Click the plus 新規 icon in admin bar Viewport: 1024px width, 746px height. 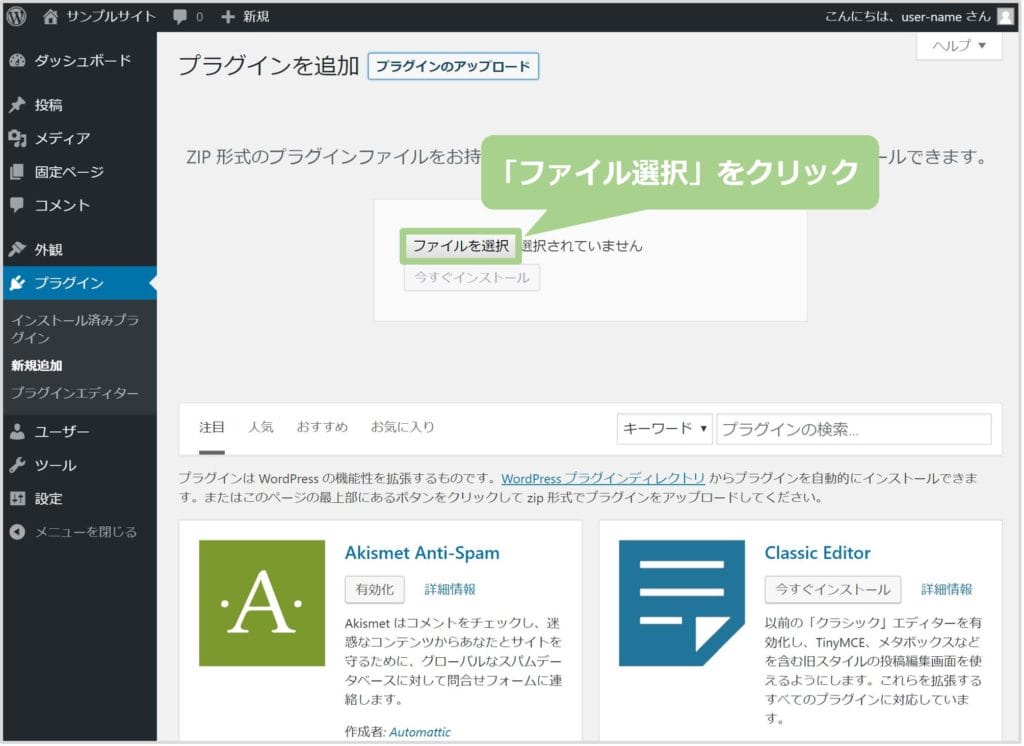(x=228, y=16)
